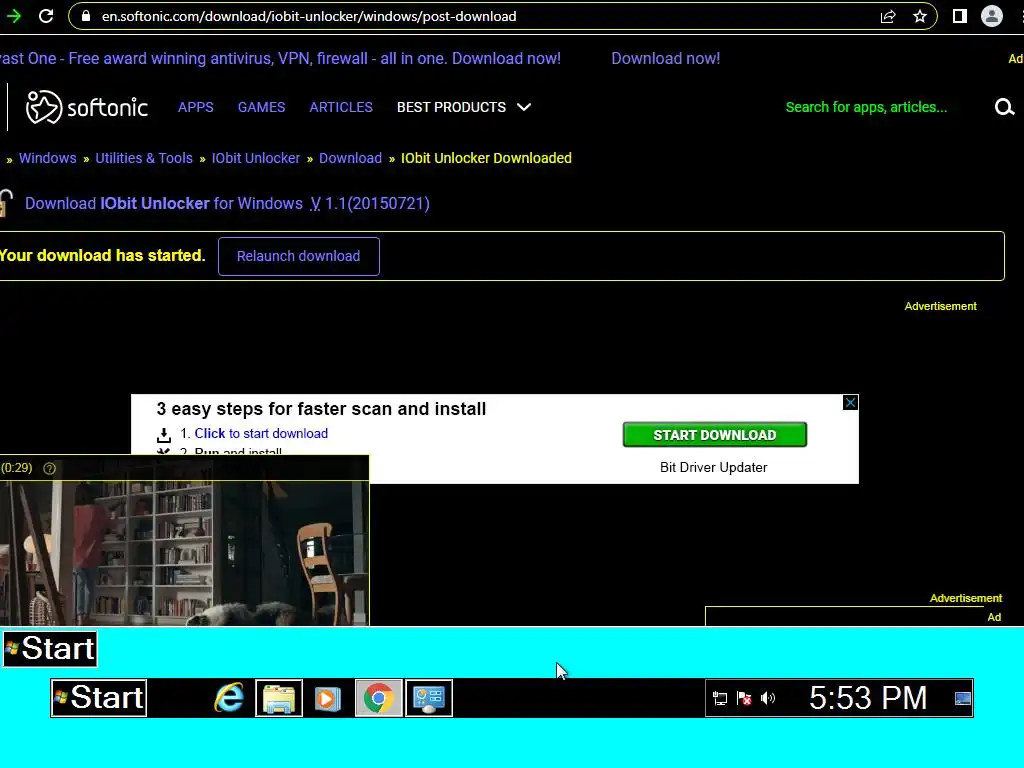Open the Download breadcrumb link

tap(350, 158)
